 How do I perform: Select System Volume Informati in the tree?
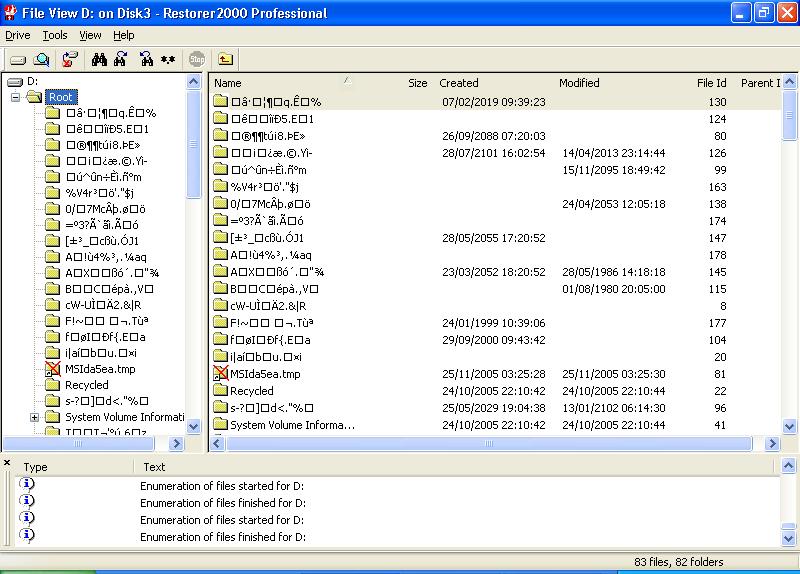[124, 417]
